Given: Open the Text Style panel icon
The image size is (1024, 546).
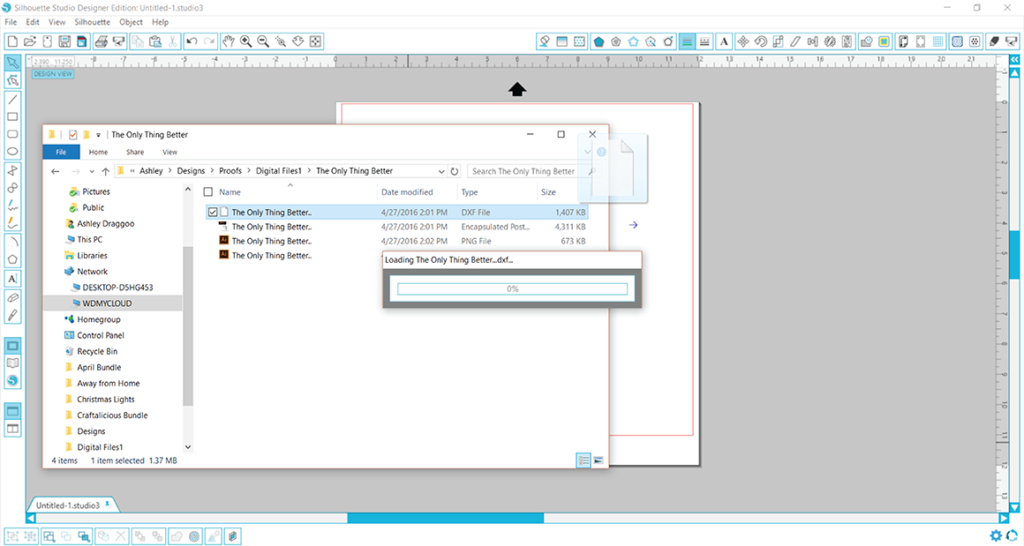Looking at the screenshot, I should pos(724,41).
